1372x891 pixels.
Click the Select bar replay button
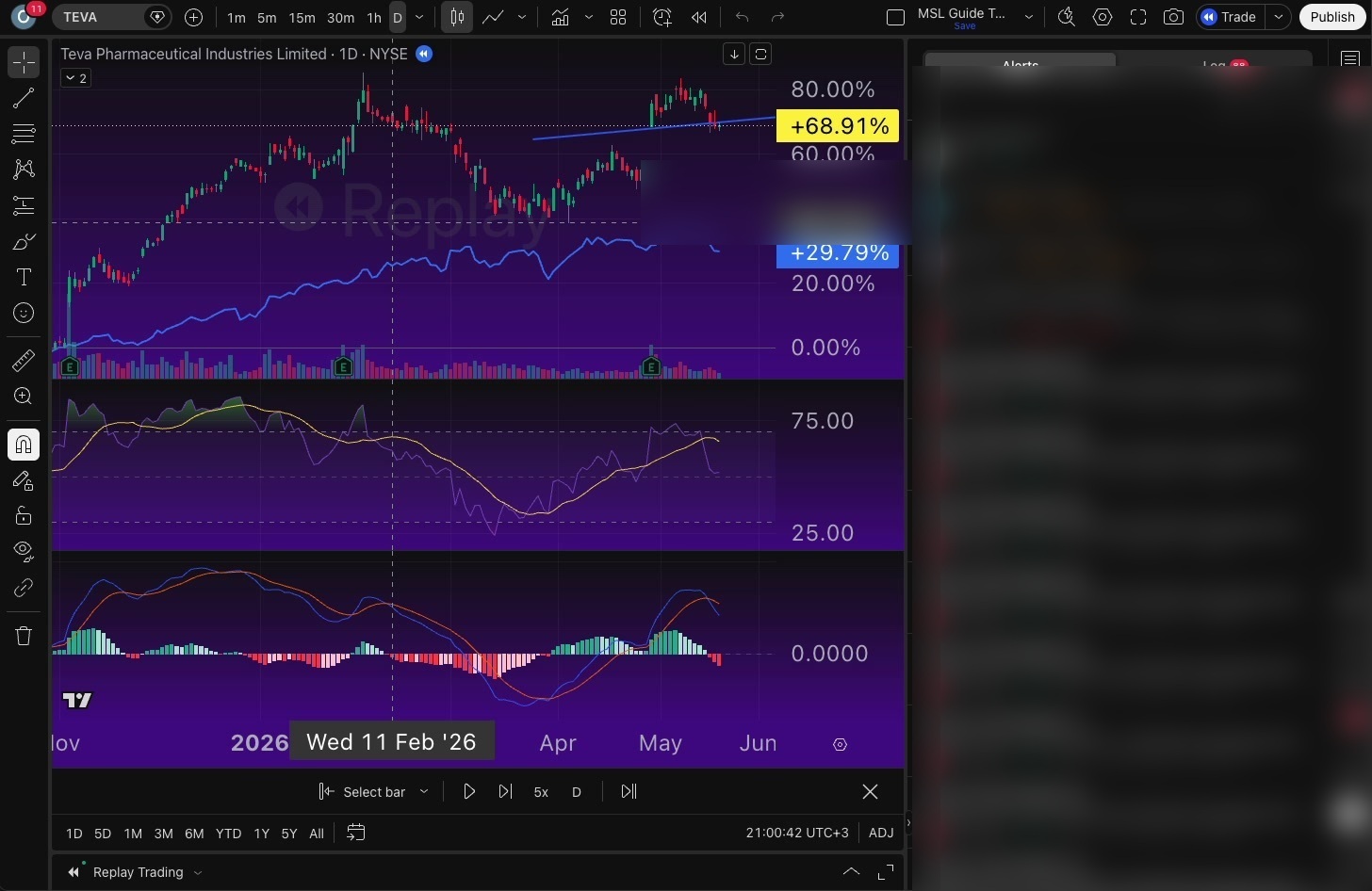coord(363,792)
